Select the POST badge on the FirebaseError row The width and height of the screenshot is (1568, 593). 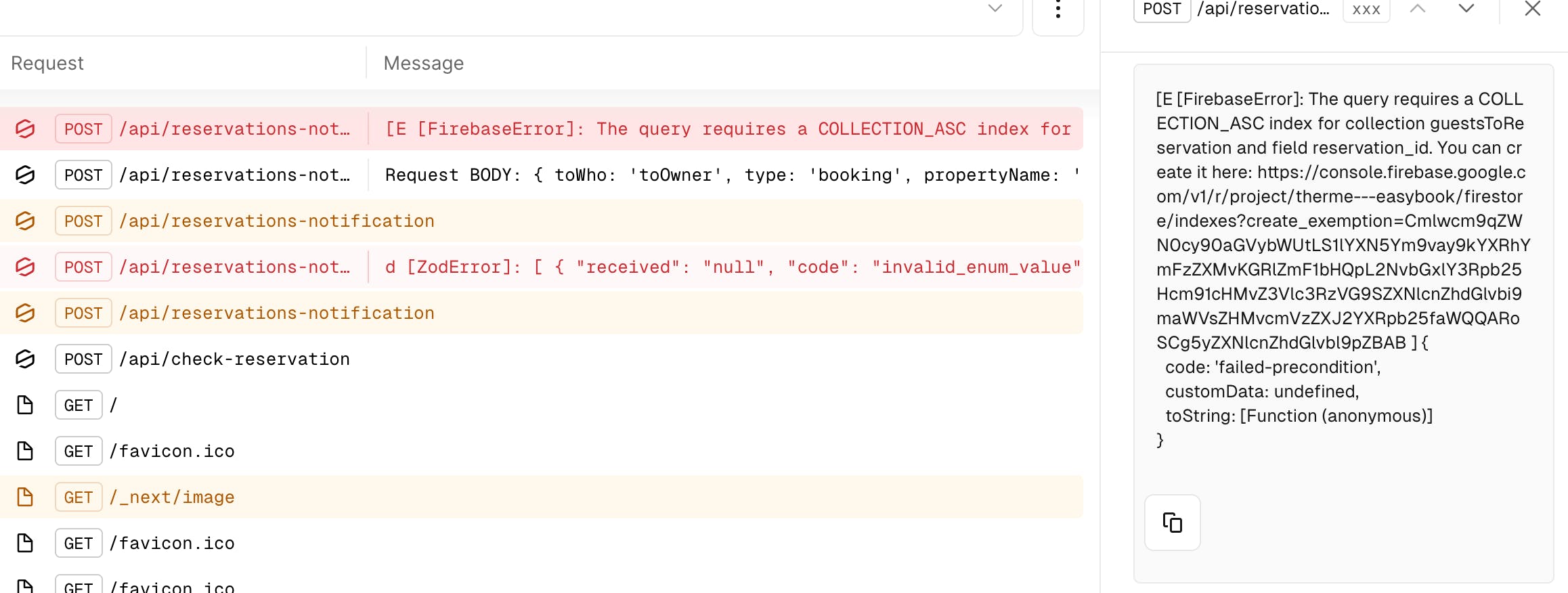tap(83, 129)
